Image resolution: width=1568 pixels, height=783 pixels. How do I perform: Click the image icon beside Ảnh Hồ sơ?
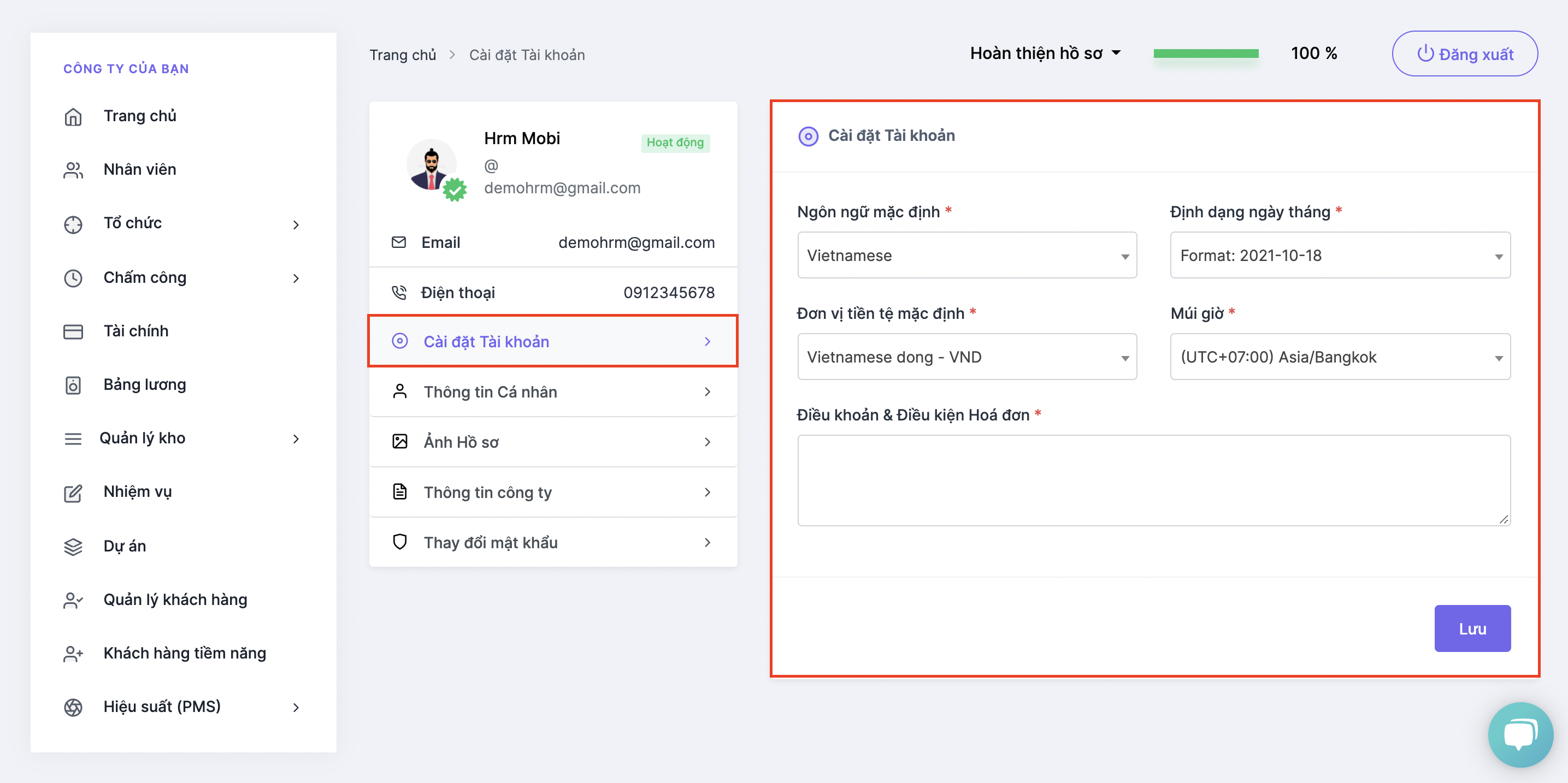pos(400,441)
